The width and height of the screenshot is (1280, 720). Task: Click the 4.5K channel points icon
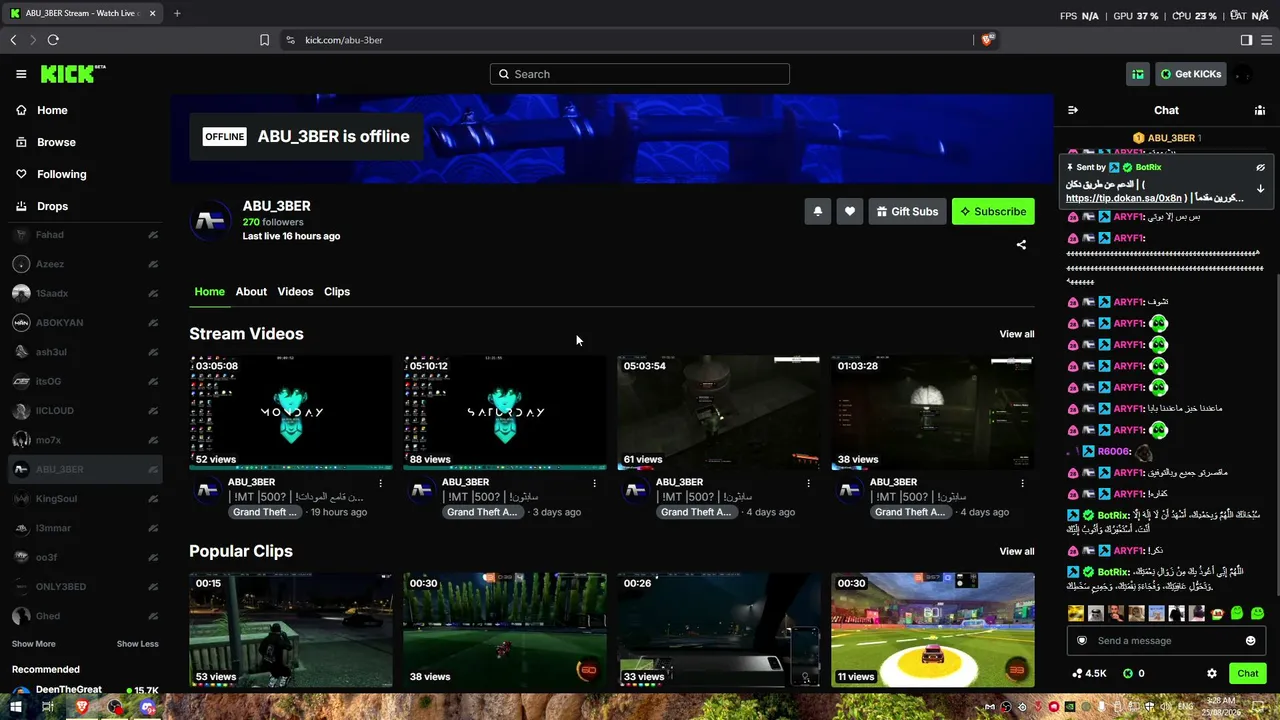click(x=1088, y=674)
